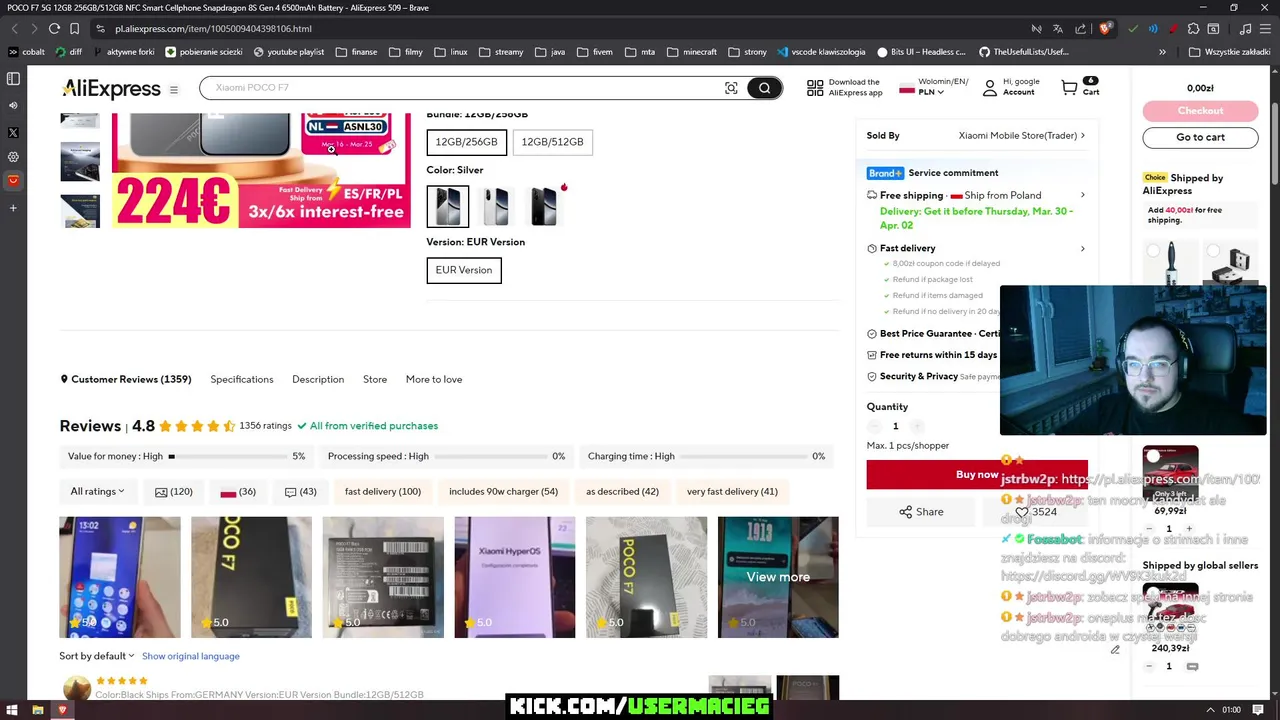1280x720 pixels.
Task: Switch to the Customer Reviews (1359) tab
Action: (x=125, y=380)
